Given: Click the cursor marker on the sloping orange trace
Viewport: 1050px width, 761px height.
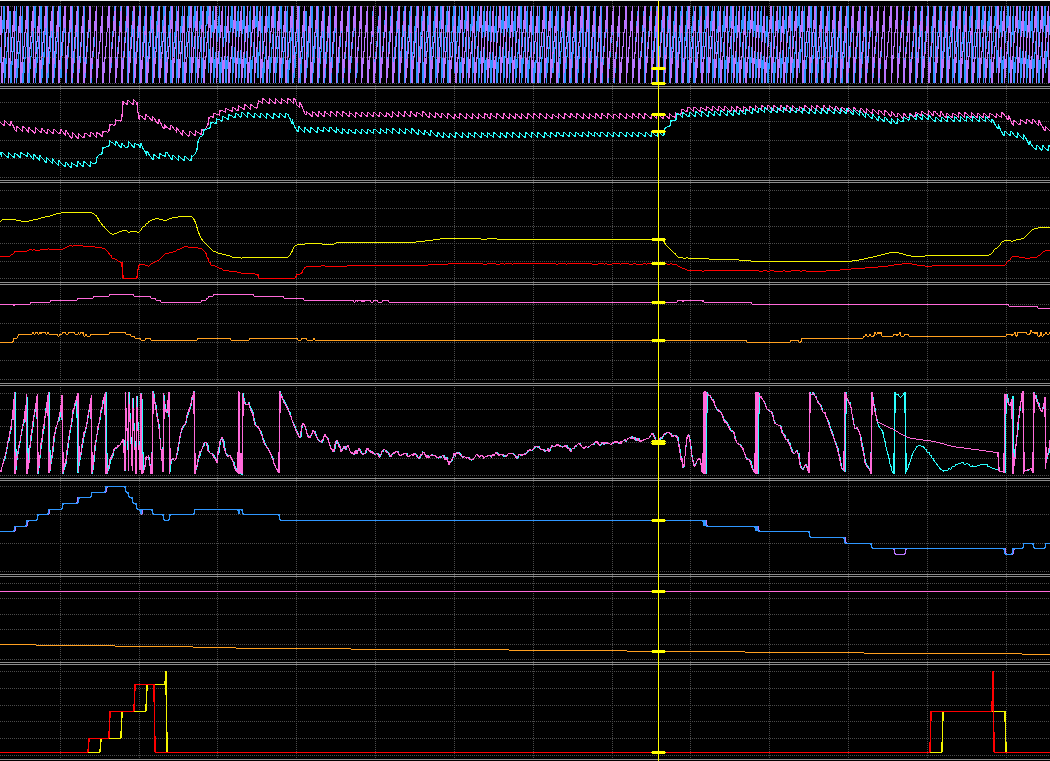Looking at the screenshot, I should 658,651.
